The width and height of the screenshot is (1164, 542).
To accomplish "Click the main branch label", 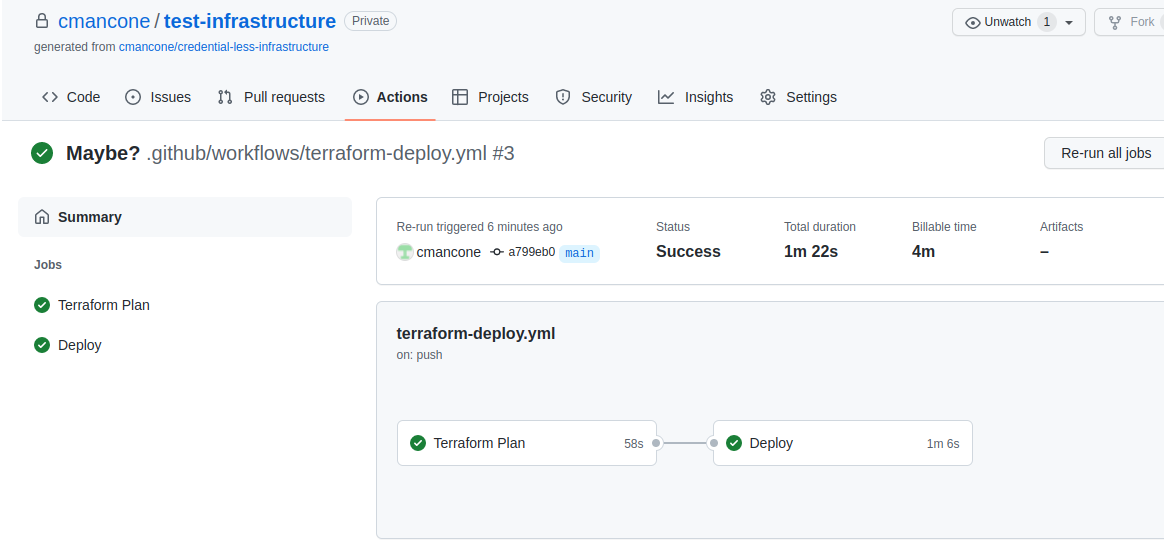I will 579,253.
